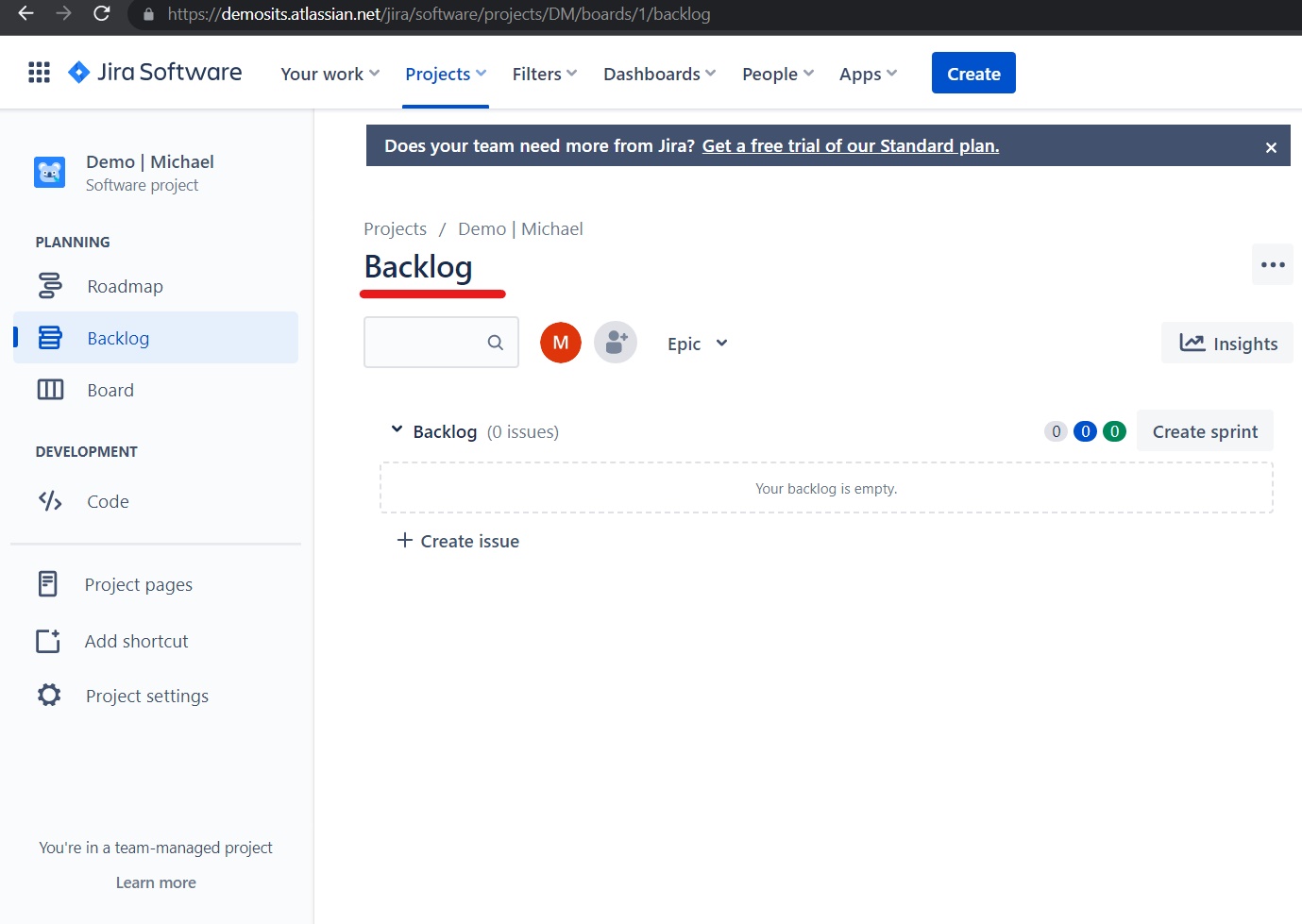Open Project settings via the gear icon
1302x924 pixels.
pos(48,695)
